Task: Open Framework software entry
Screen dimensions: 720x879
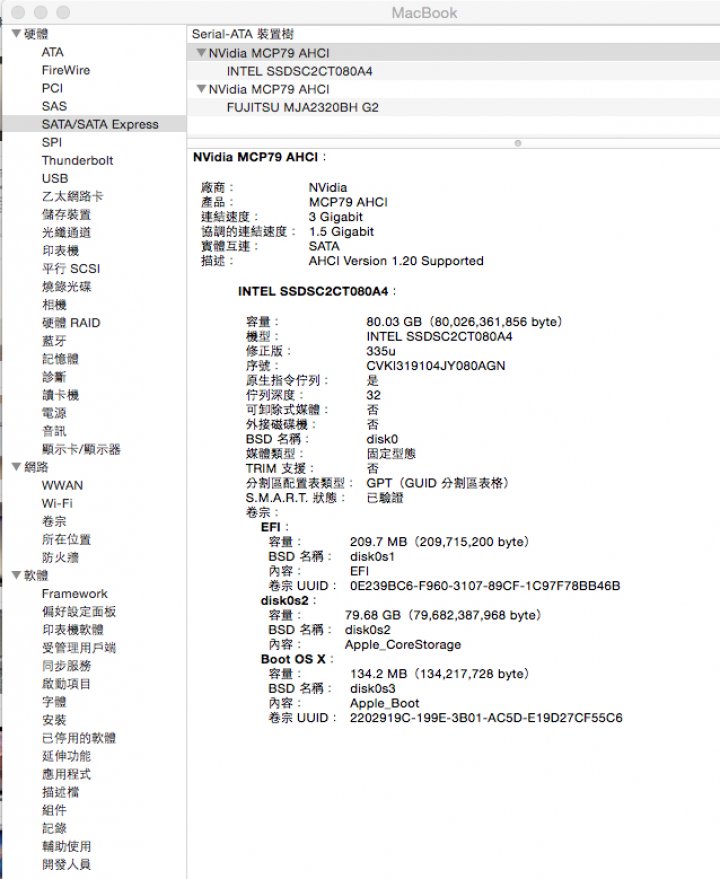Action: click(x=75, y=593)
